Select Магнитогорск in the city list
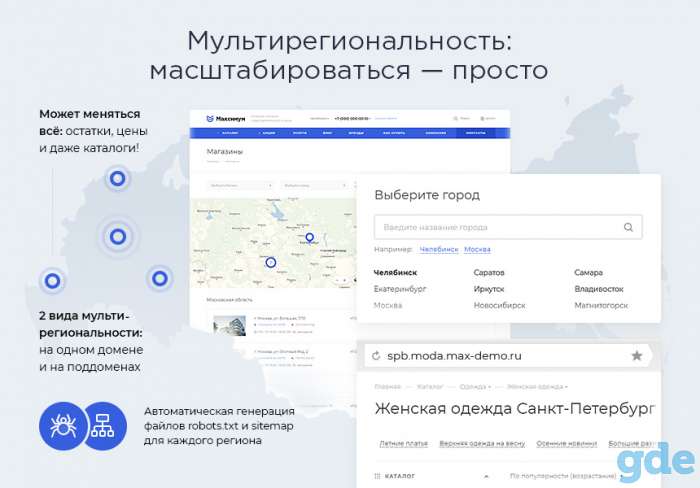The image size is (700, 488). coord(601,305)
